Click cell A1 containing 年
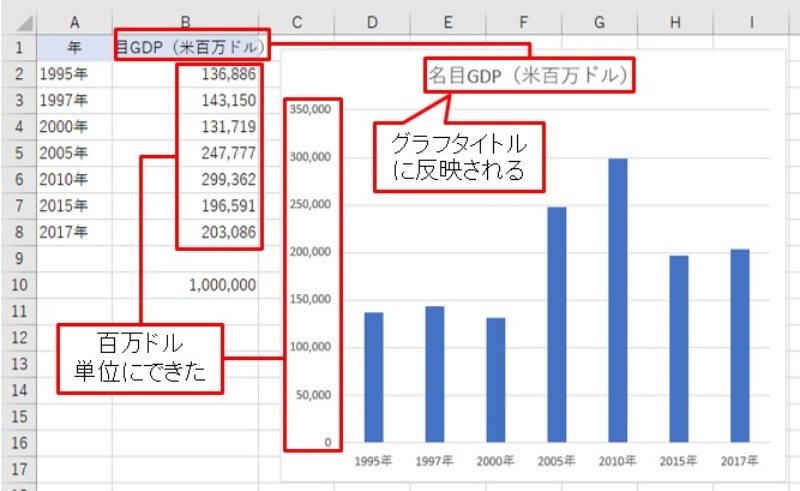800x491 pixels. [75, 47]
